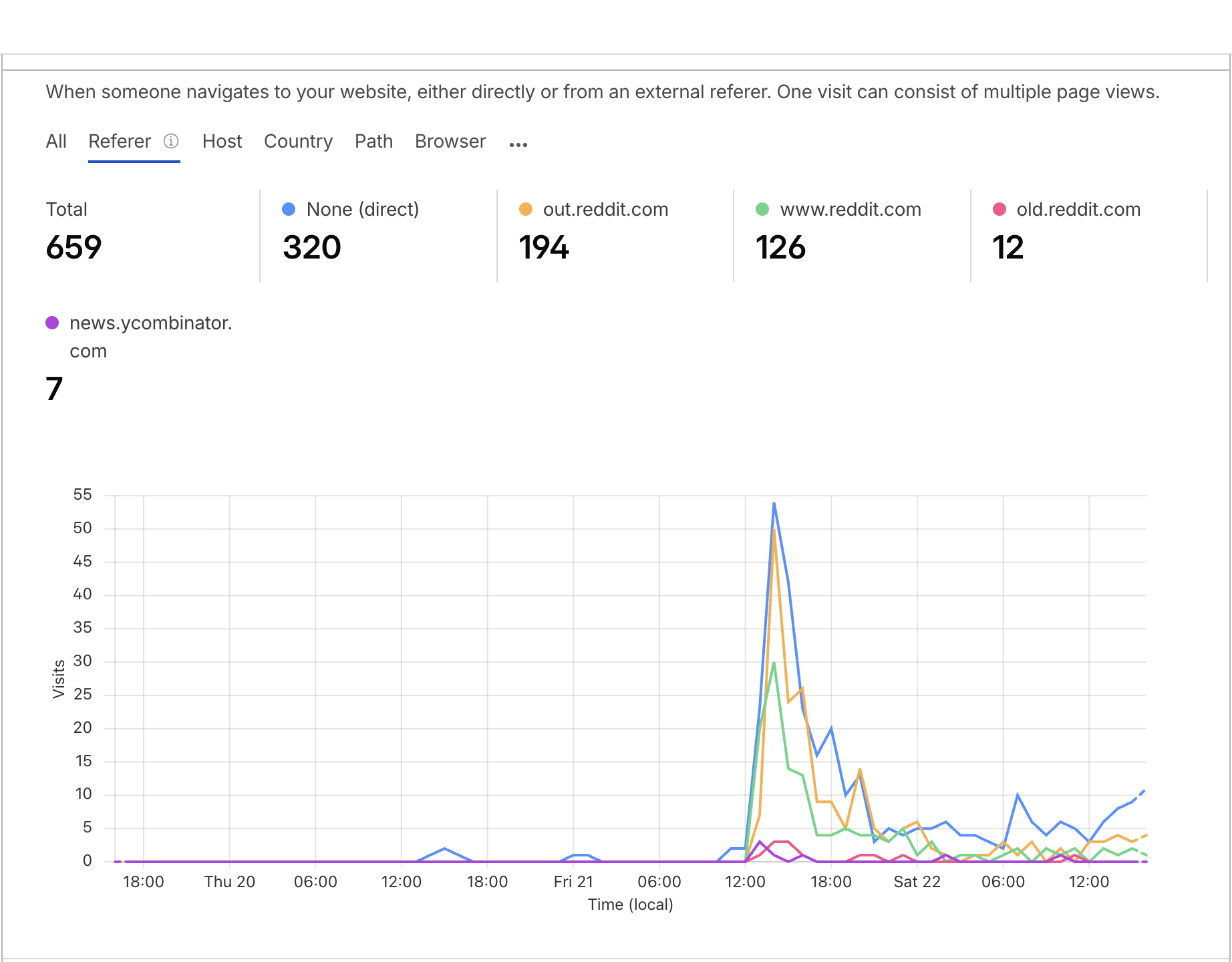
Task: Open the Country breakdown option
Action: pos(298,141)
